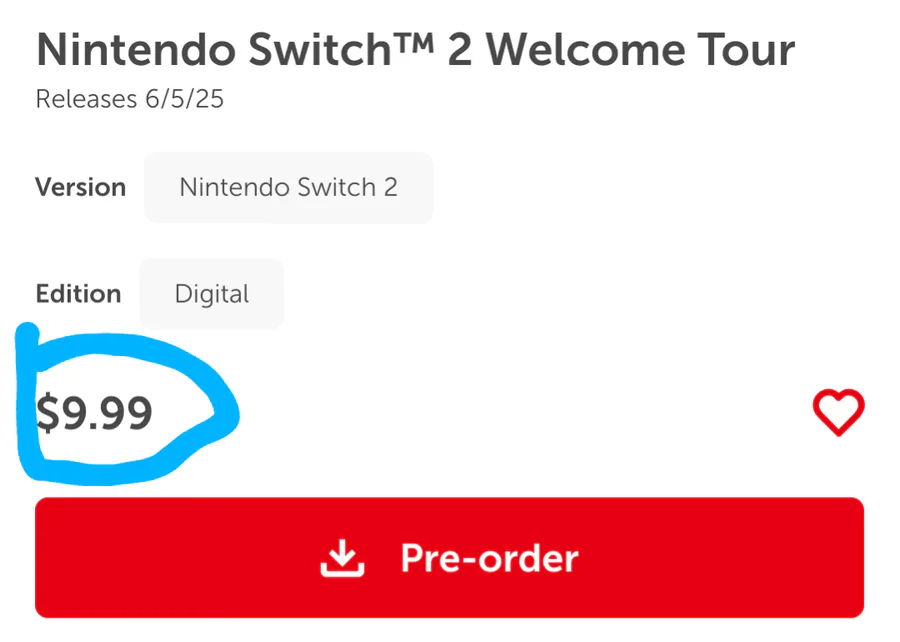This screenshot has height=642, width=900.
Task: Click the download arrow icon in Pre-order
Action: [342, 558]
